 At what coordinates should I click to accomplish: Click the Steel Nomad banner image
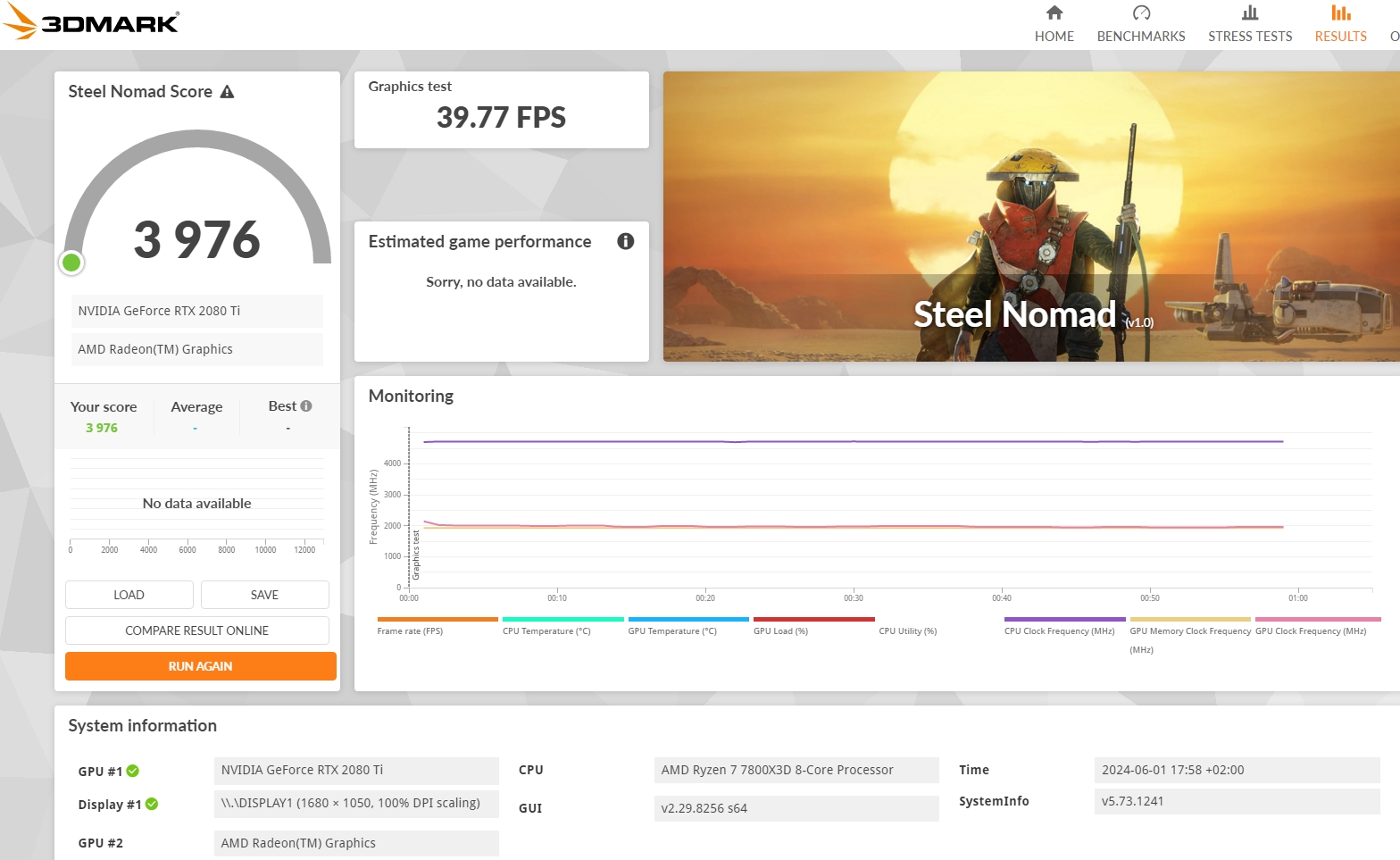pos(1031,216)
